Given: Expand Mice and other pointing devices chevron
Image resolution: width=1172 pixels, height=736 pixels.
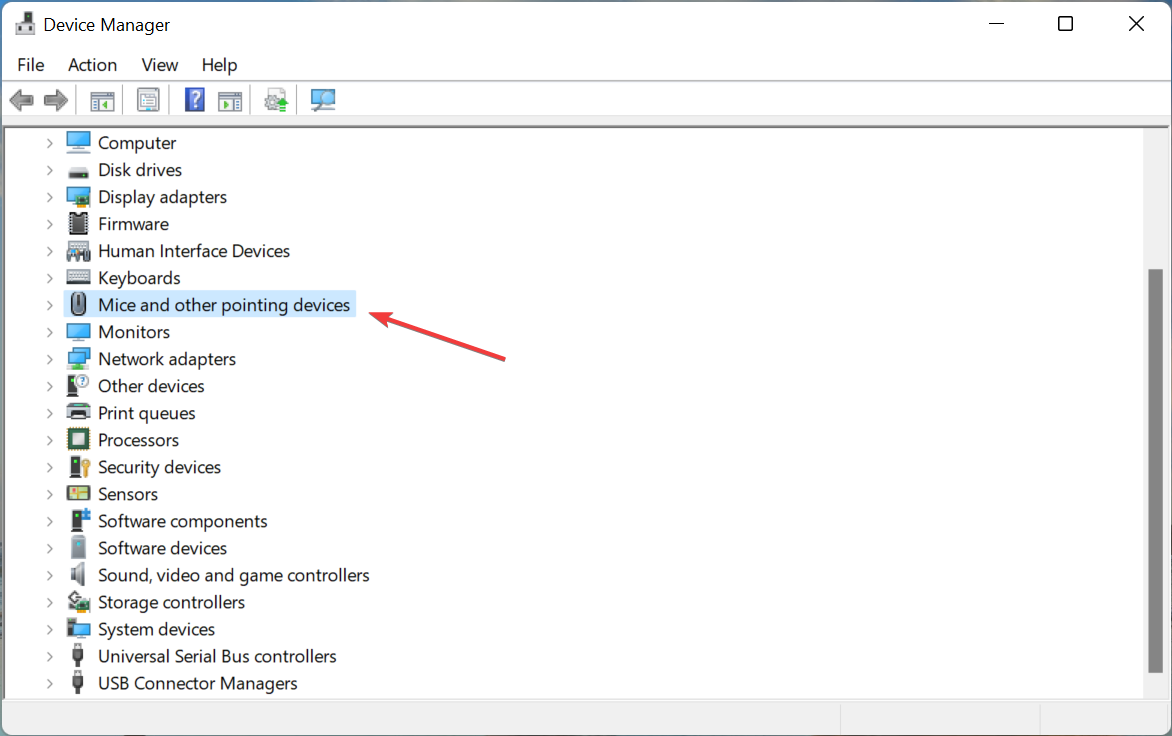Looking at the screenshot, I should point(49,305).
